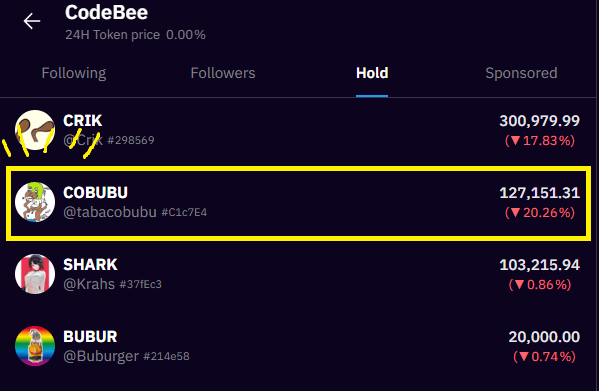Open the @Krahs handle
Viewport: 599px width, 391px height.
coord(89,284)
